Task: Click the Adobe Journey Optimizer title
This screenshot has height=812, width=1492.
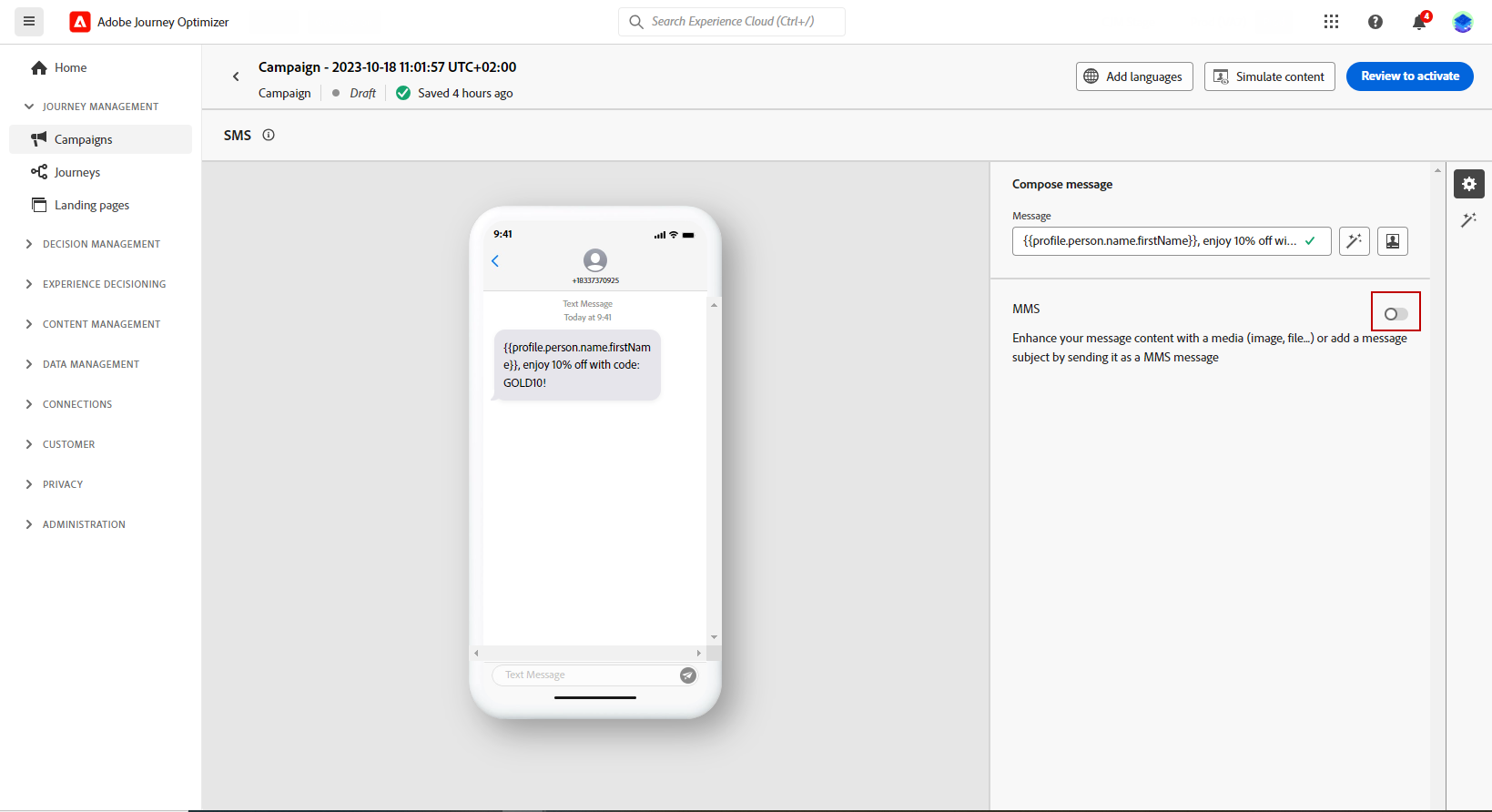Action: [163, 22]
